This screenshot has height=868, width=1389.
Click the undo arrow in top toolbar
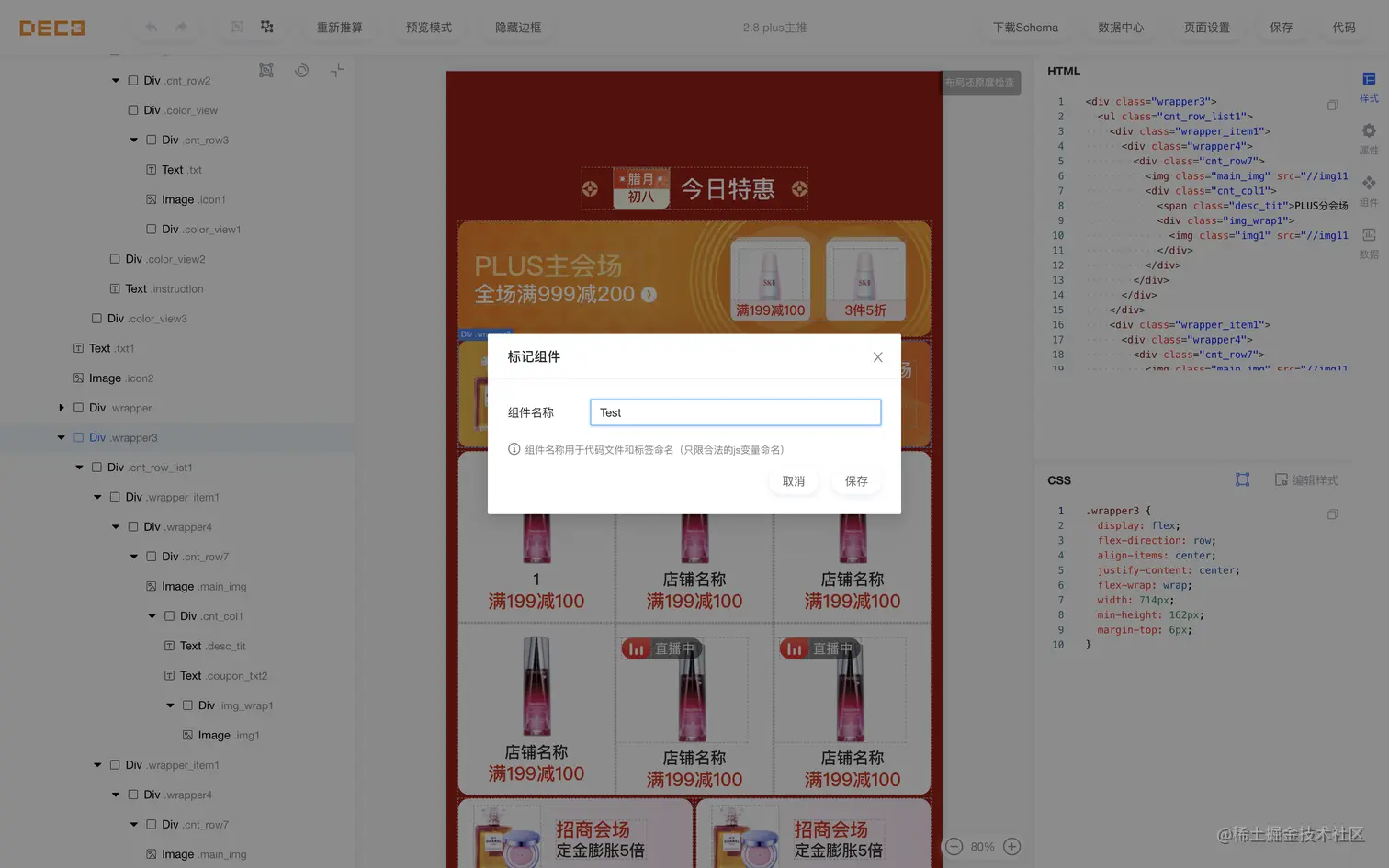(151, 28)
